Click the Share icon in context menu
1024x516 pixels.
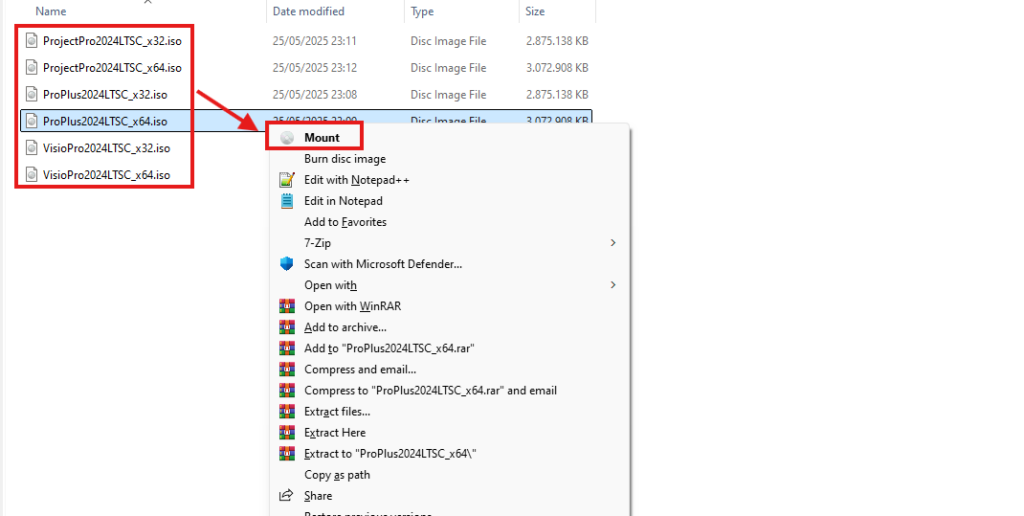click(286, 496)
